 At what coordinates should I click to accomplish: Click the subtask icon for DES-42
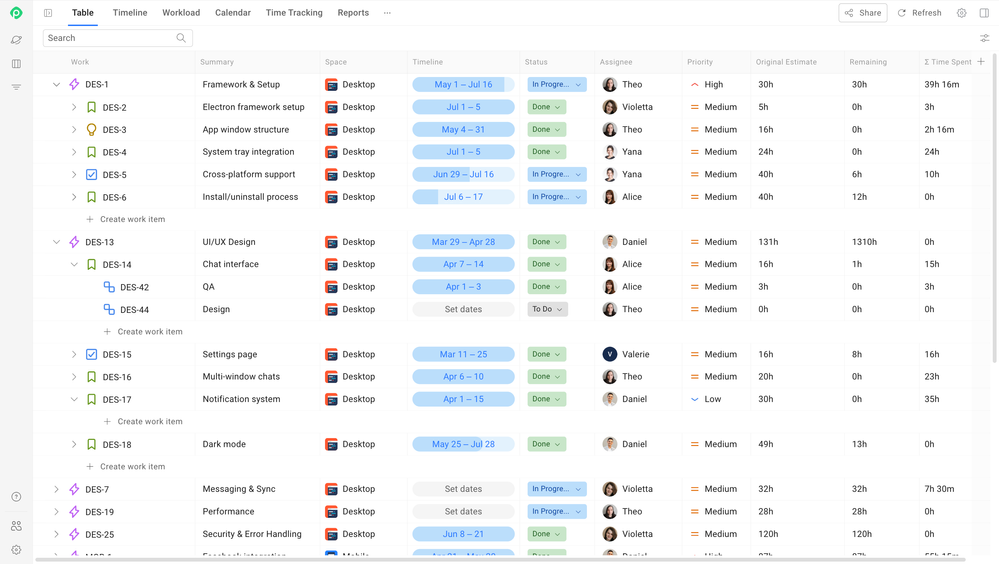[x=109, y=287]
